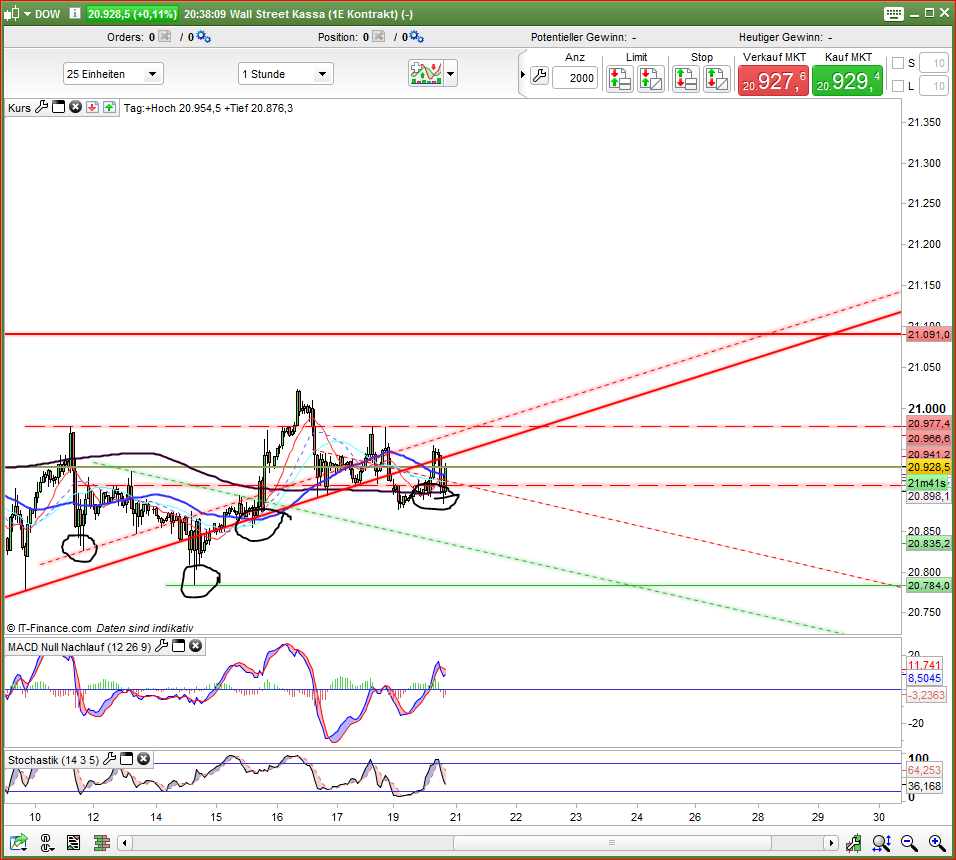Place buy Stop order icon
Screen dimensions: 956x860
[685, 79]
